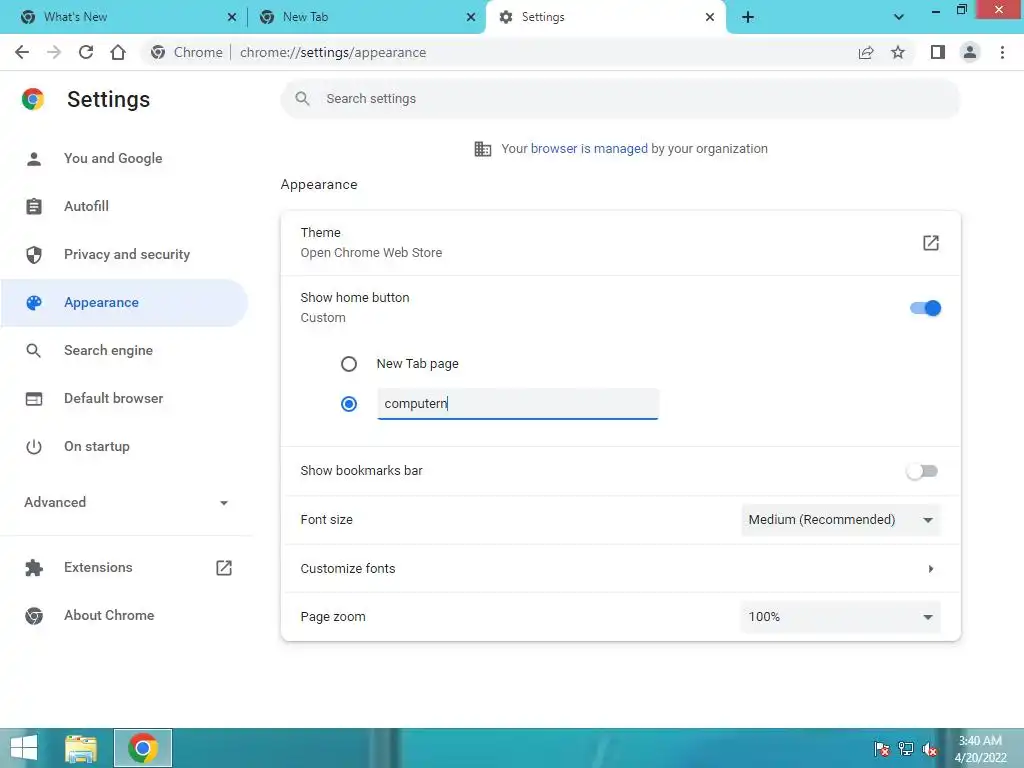Click the Chrome logo next to Settings
Image resolution: width=1024 pixels, height=768 pixels.
point(33,99)
